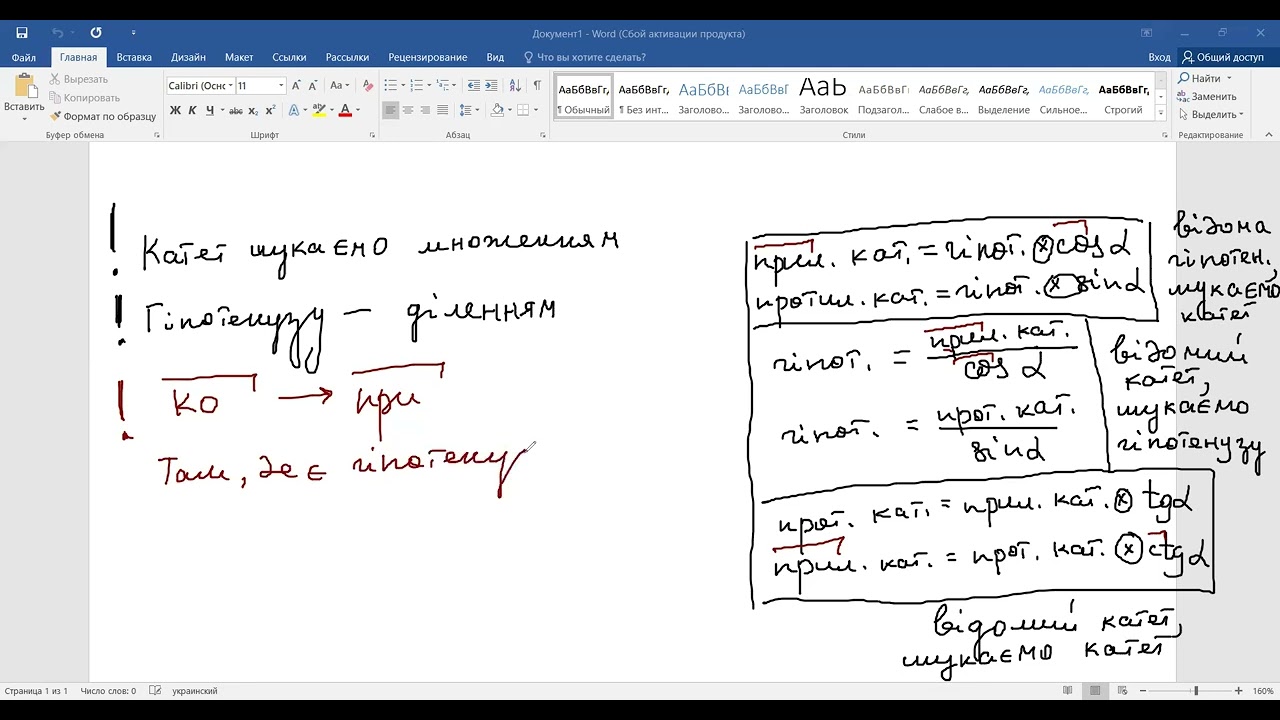Switch to the Дизайн tab

(188, 57)
